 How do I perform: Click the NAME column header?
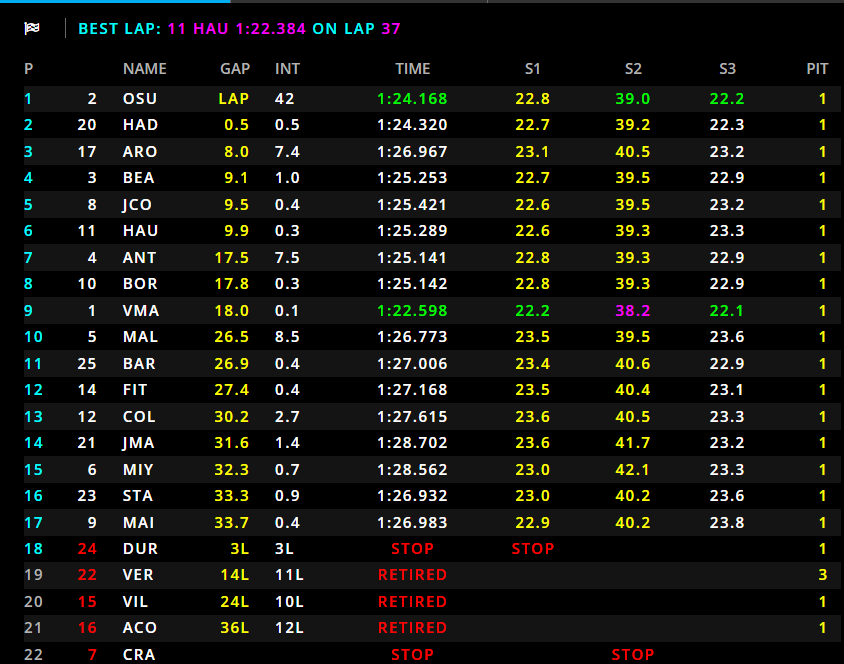(x=145, y=69)
